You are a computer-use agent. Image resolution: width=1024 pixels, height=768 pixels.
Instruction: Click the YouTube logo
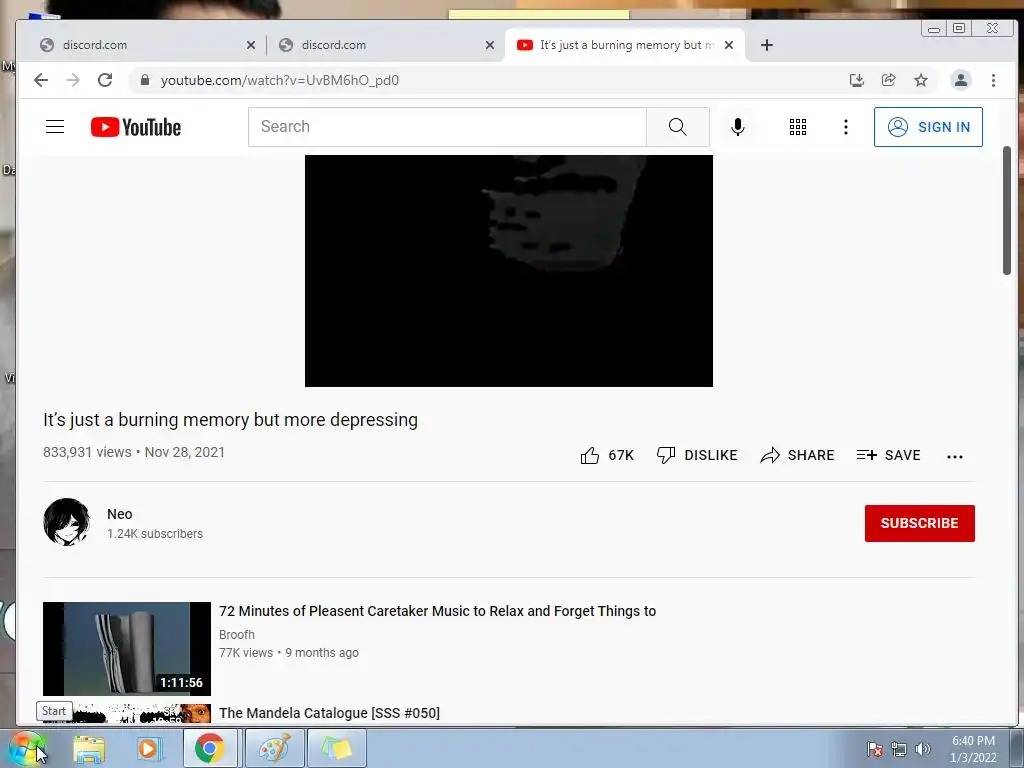click(x=136, y=127)
